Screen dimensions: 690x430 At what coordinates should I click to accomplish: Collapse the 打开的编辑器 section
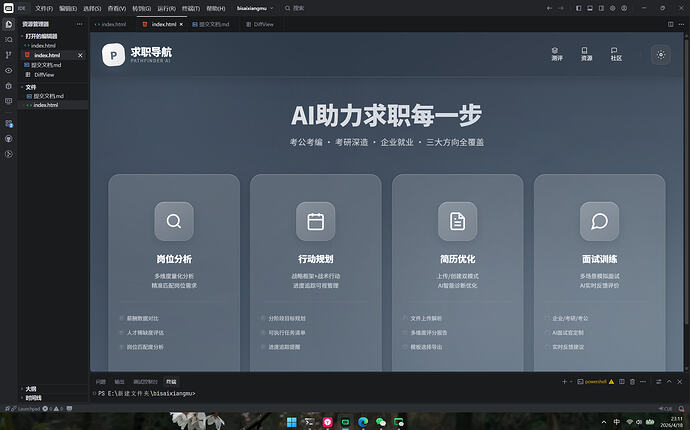click(40, 36)
